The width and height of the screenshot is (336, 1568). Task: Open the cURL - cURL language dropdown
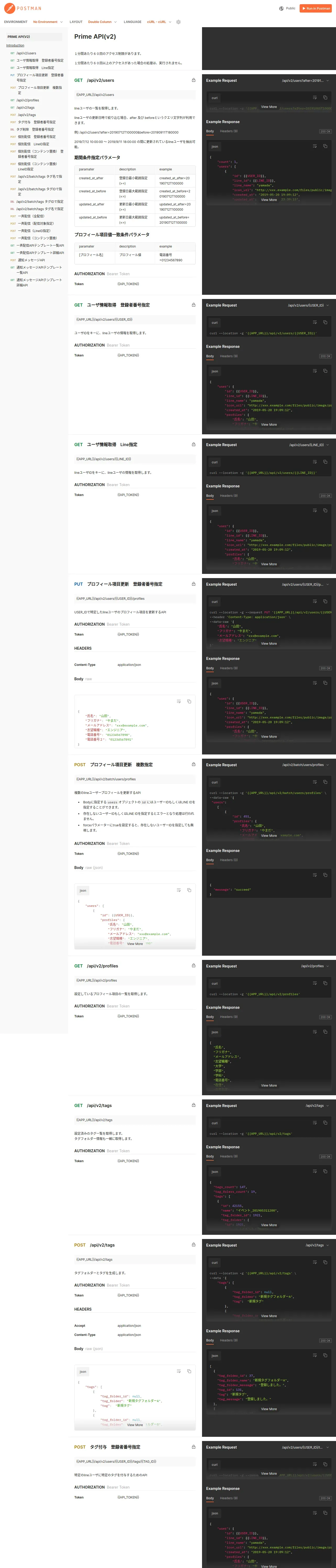click(159, 22)
